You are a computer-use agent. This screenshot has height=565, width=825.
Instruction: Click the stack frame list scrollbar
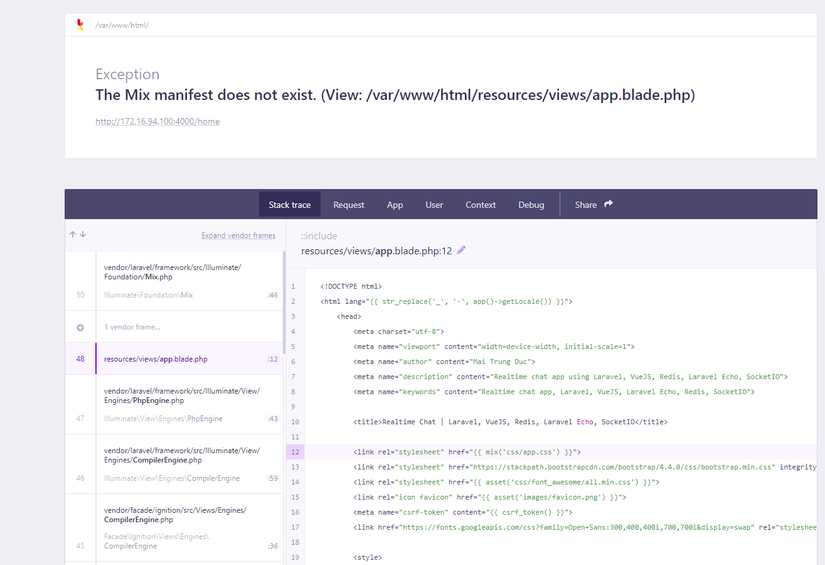pos(284,302)
